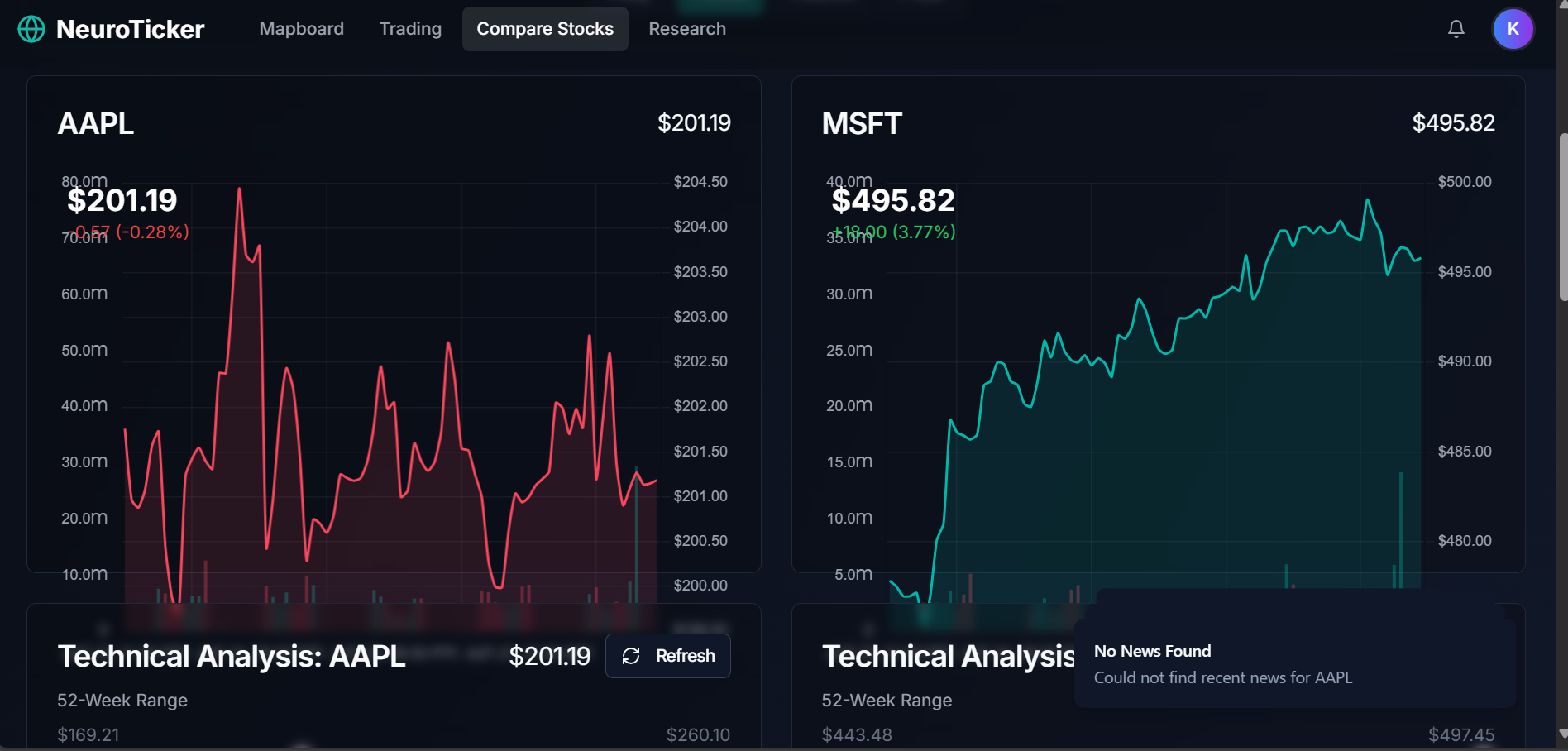Open the Research tab
This screenshot has width=1568, height=751.
click(687, 29)
